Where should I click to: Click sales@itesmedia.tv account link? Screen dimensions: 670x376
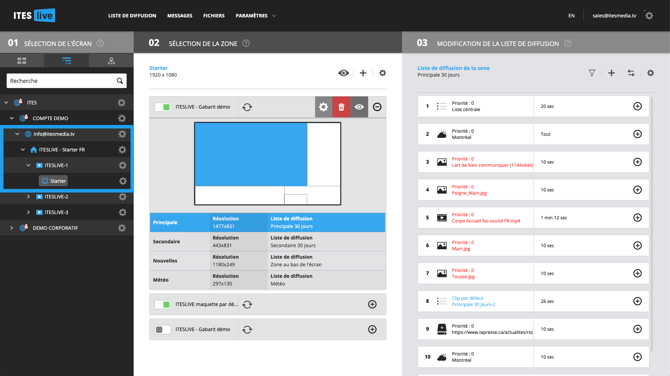(614, 16)
